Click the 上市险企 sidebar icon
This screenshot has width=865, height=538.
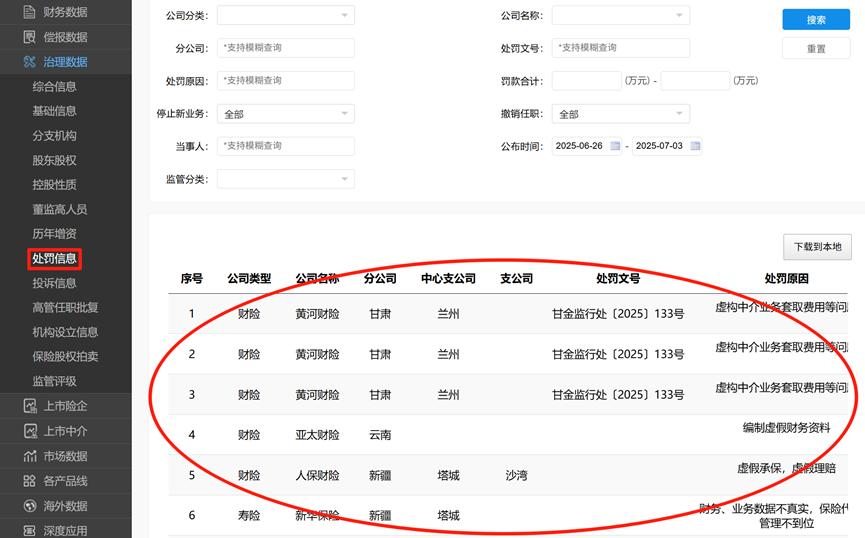tap(30, 406)
